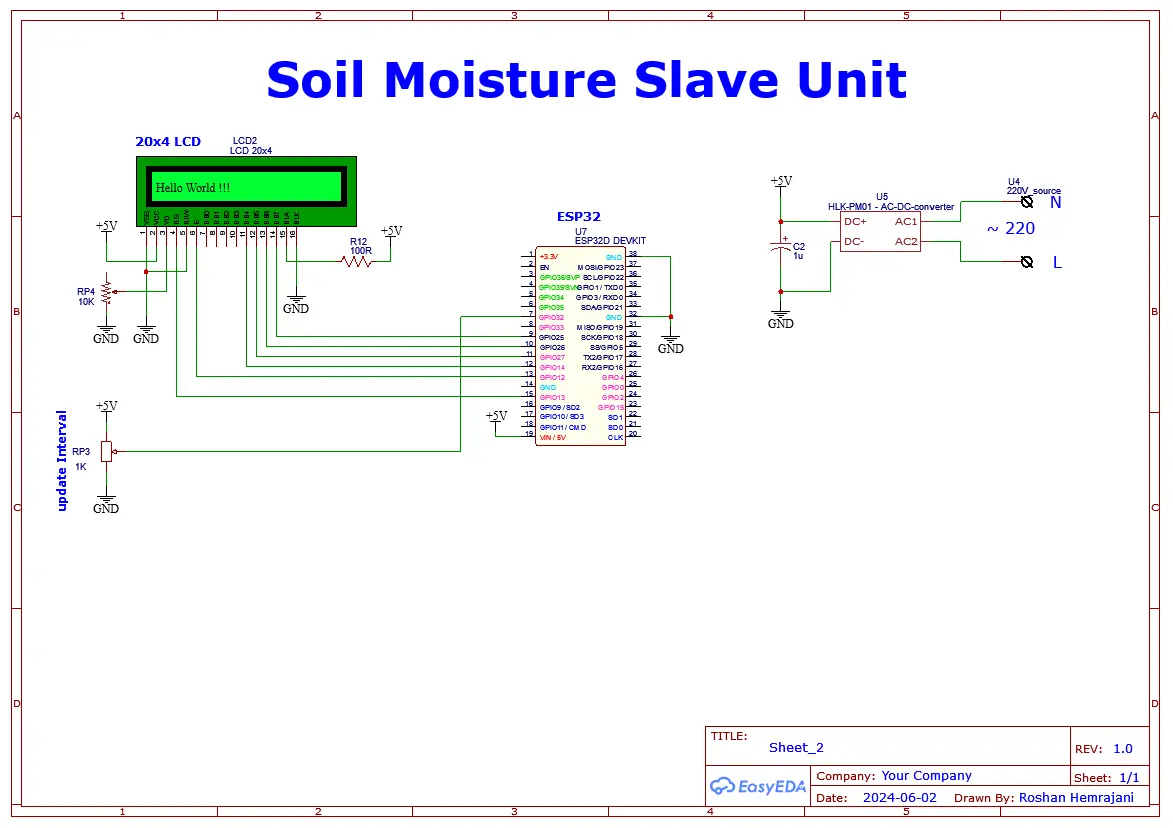
Task: Select the RP3 1K potentiometer symbol
Action: (107, 451)
